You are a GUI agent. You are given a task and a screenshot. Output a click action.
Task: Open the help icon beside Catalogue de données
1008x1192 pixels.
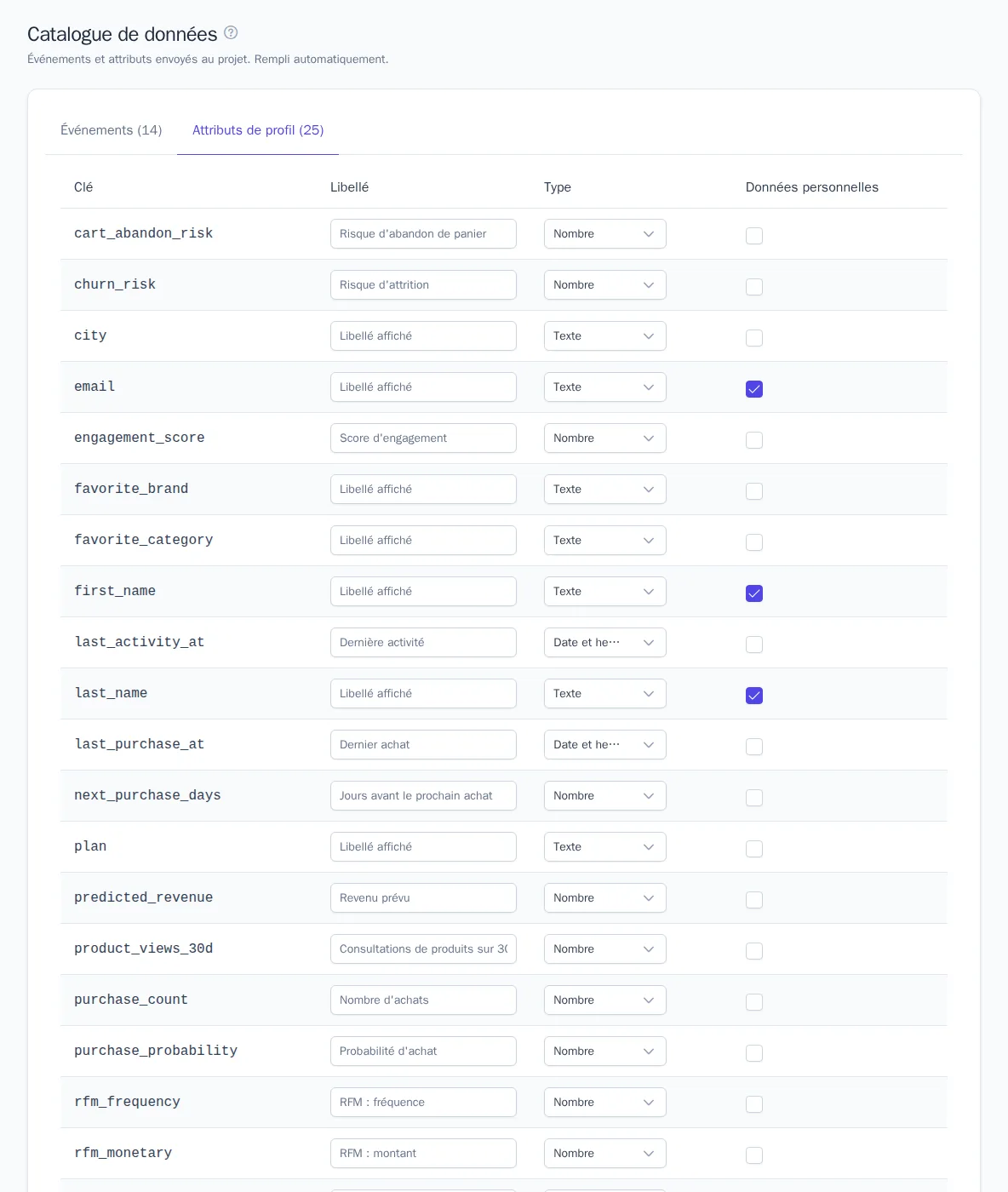(231, 33)
